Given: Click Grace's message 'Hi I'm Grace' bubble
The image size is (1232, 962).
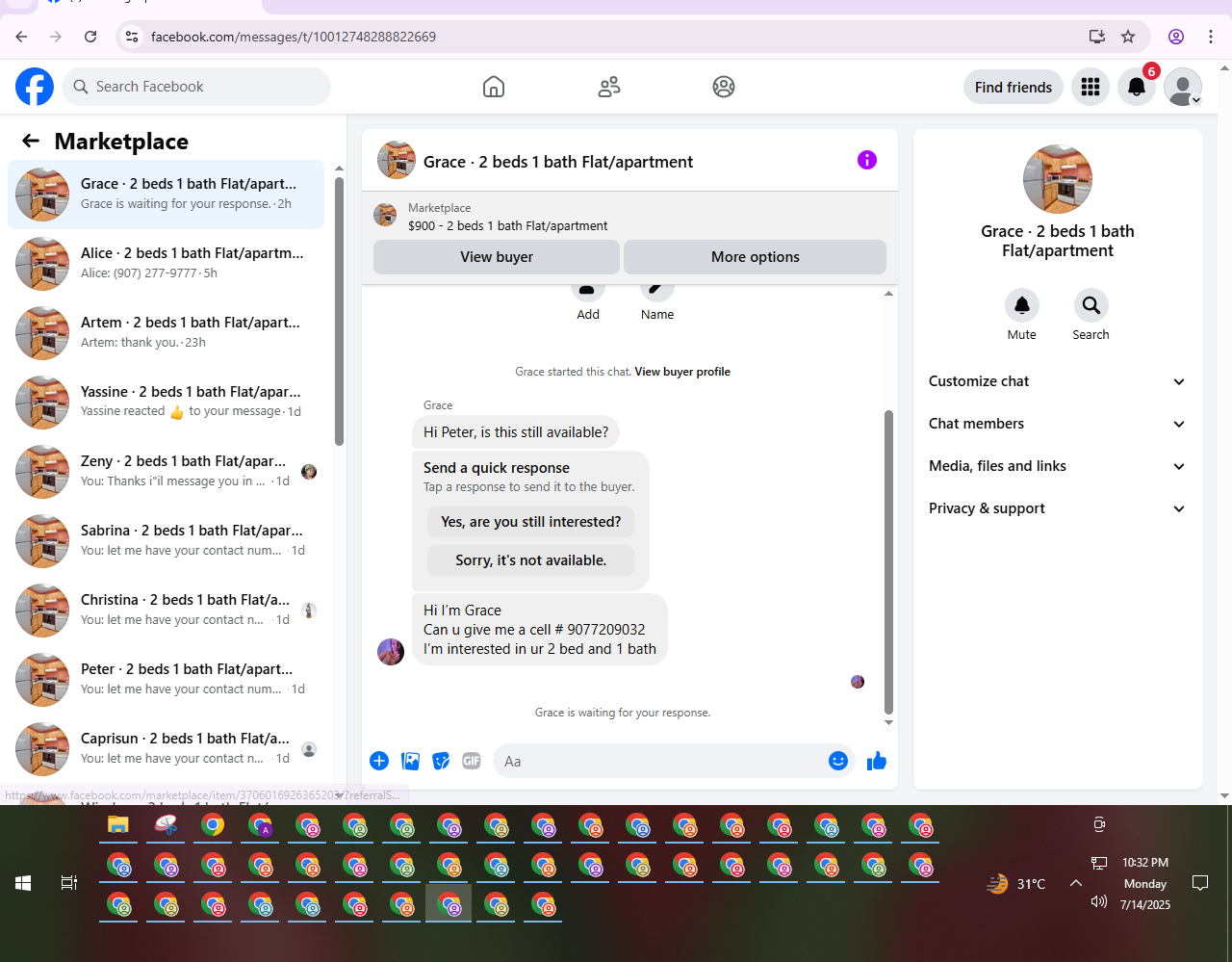Looking at the screenshot, I should pos(540,630).
